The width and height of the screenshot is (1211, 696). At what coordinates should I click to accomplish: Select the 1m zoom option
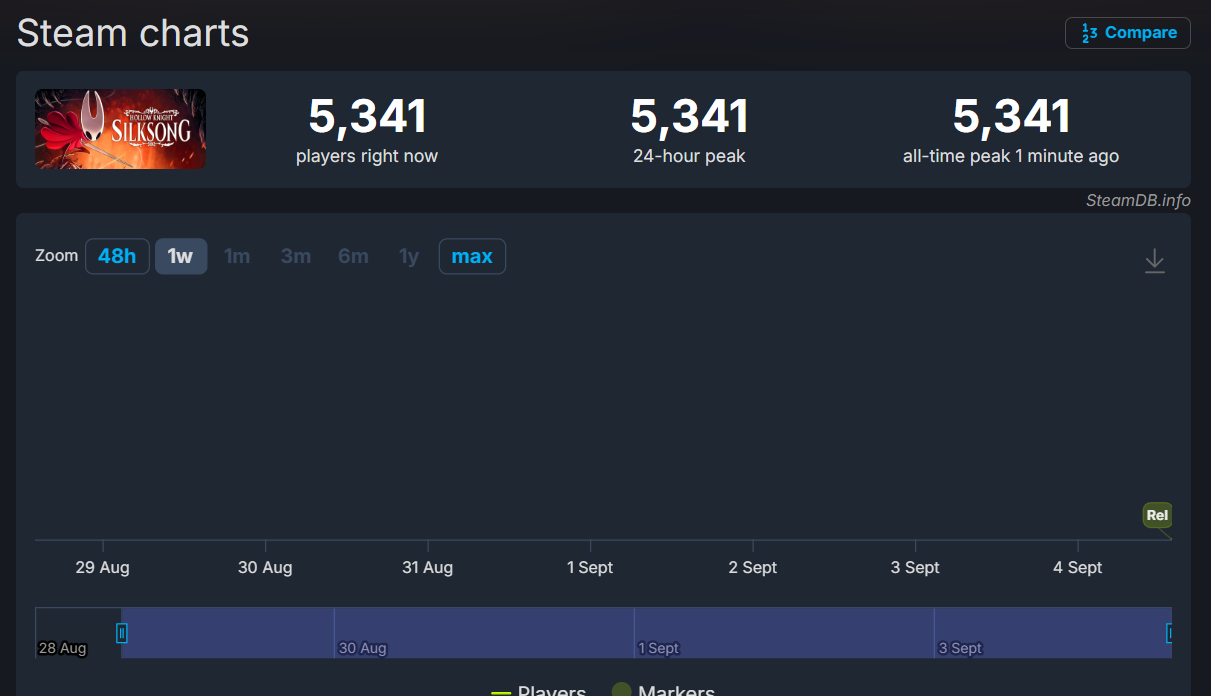pyautogui.click(x=237, y=256)
